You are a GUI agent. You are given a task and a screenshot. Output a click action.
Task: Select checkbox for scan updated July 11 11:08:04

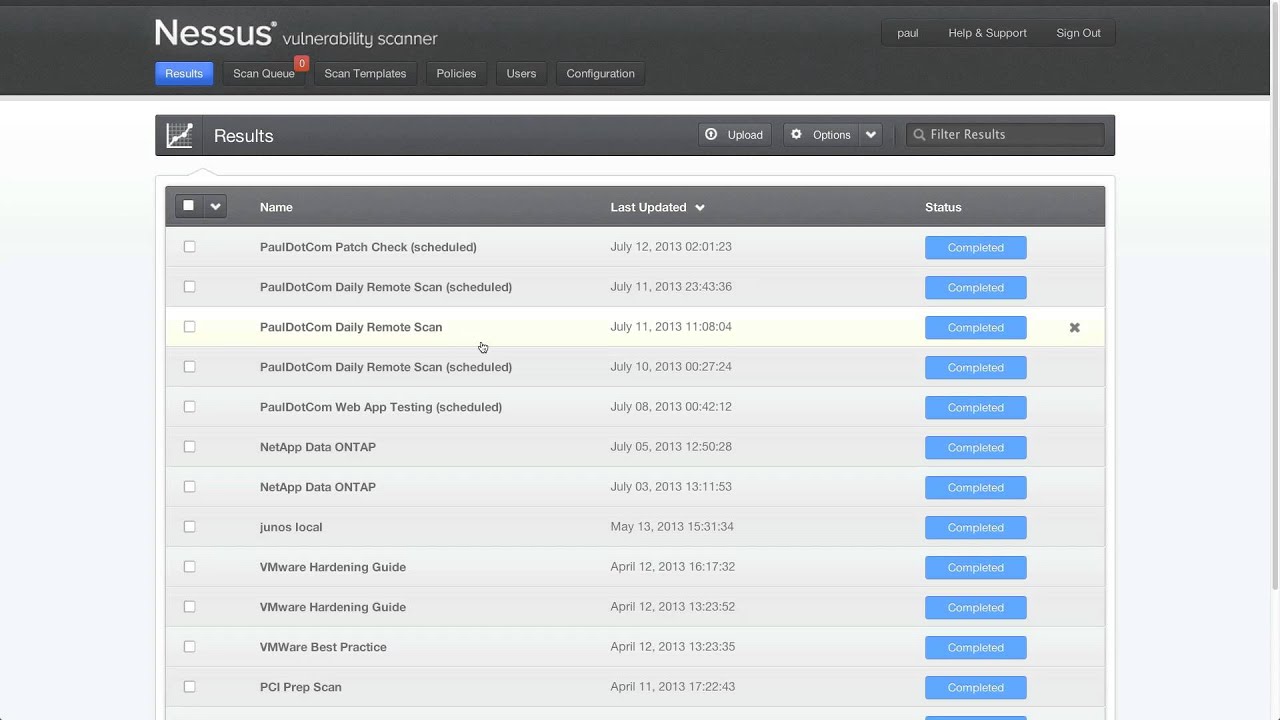tap(189, 326)
